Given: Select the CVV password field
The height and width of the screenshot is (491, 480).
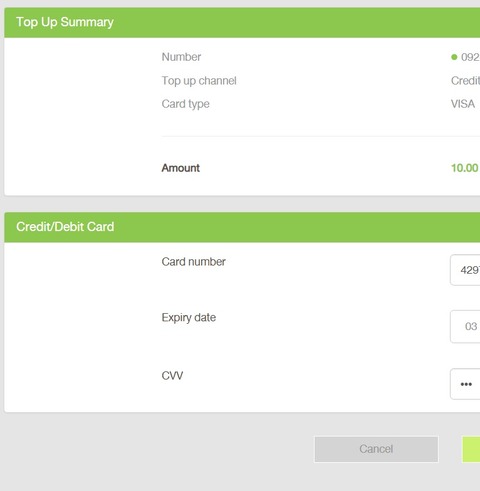Looking at the screenshot, I should 465,384.
